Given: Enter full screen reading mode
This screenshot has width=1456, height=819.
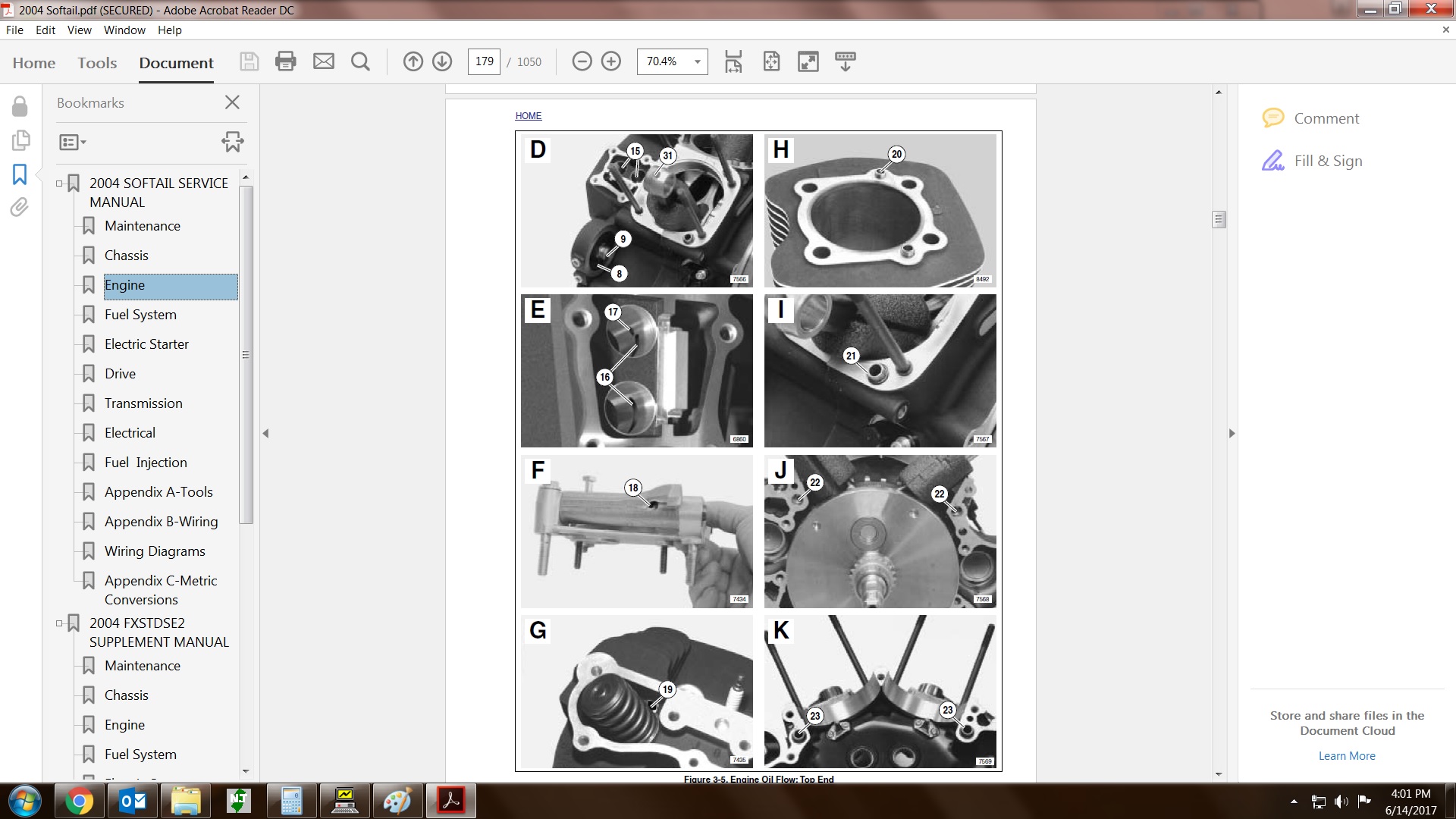Looking at the screenshot, I should [808, 61].
